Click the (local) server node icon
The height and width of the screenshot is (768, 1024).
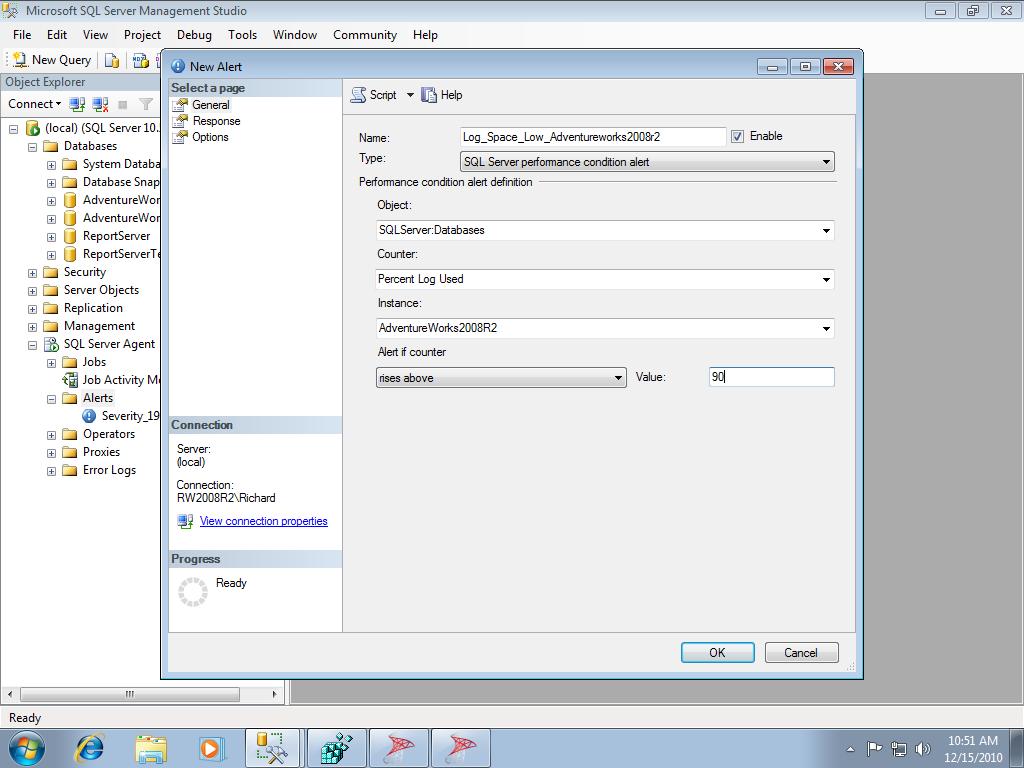tap(33, 128)
